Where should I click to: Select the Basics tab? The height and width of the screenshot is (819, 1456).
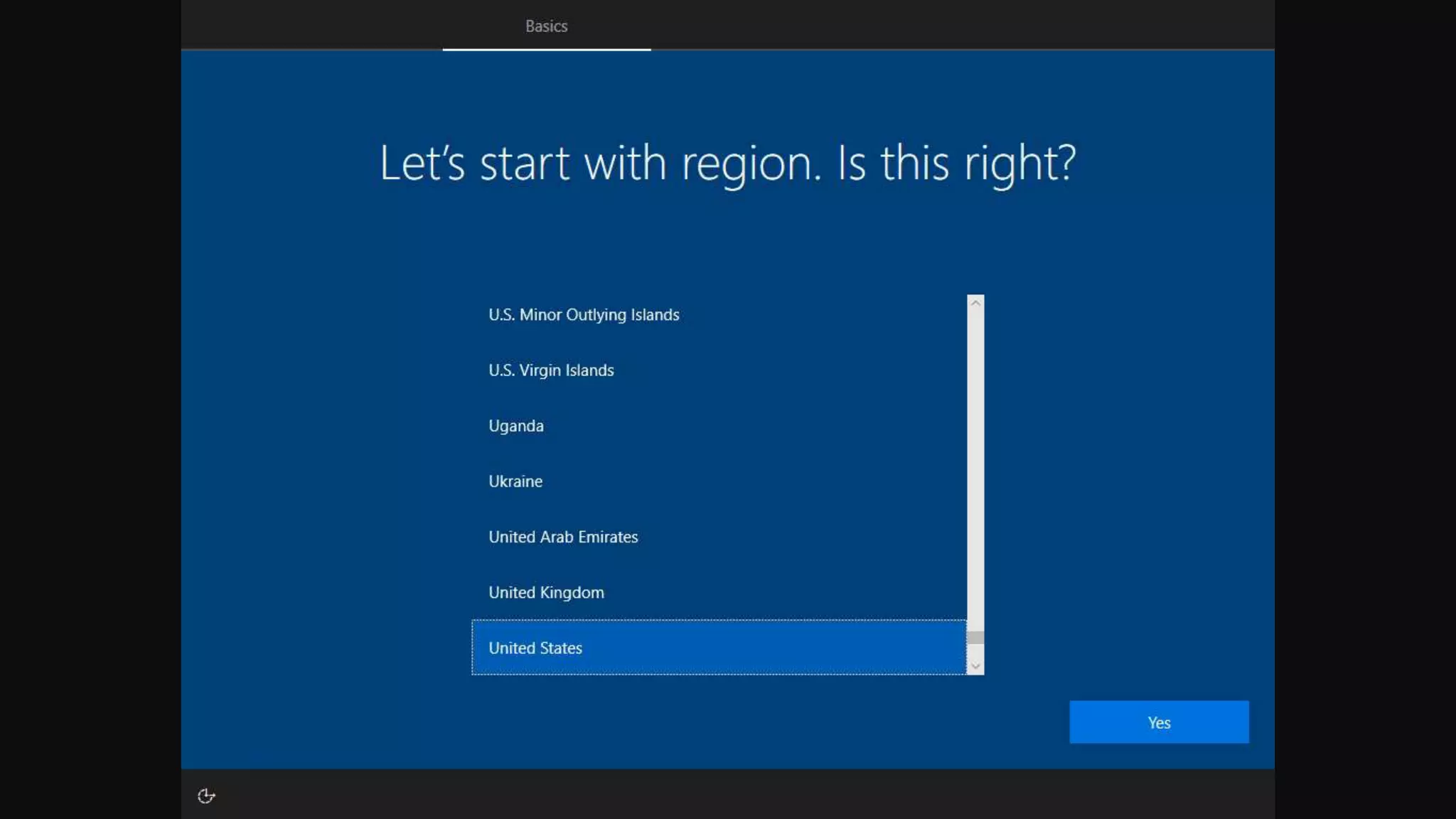[546, 26]
